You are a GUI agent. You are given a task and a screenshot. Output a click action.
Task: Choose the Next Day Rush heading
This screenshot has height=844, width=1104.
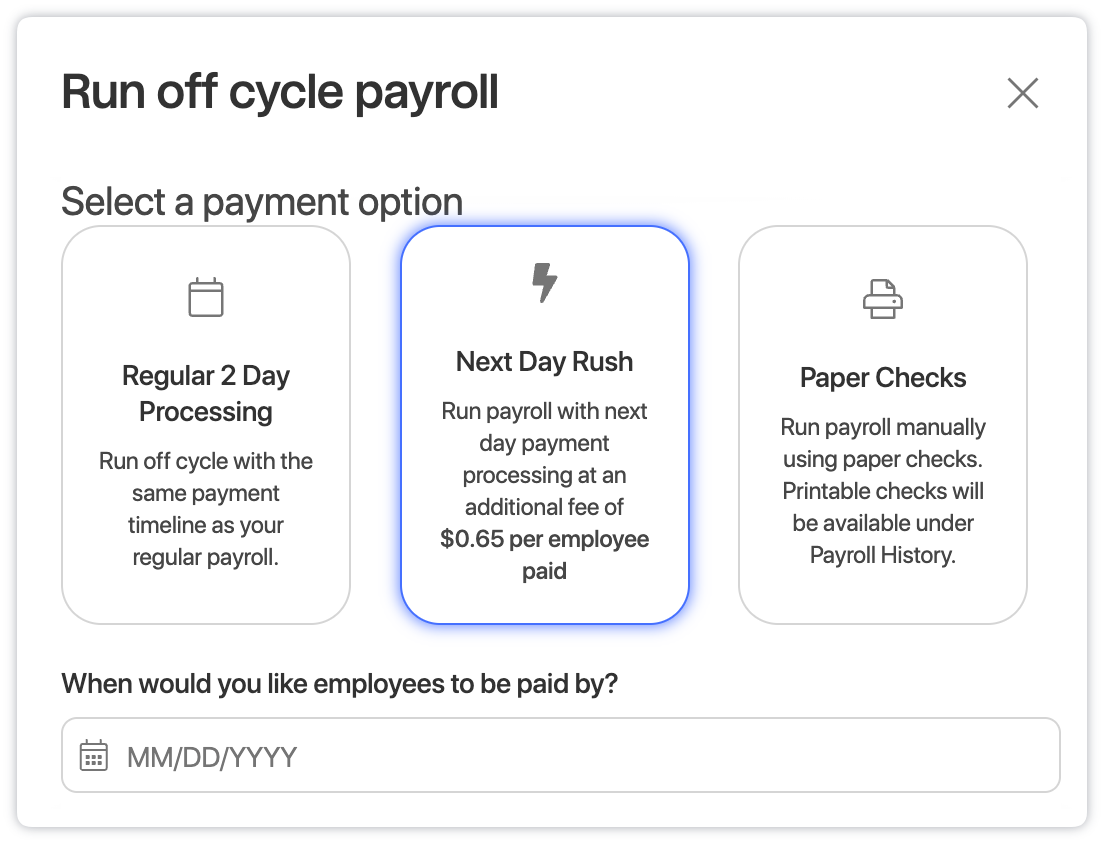tap(544, 362)
